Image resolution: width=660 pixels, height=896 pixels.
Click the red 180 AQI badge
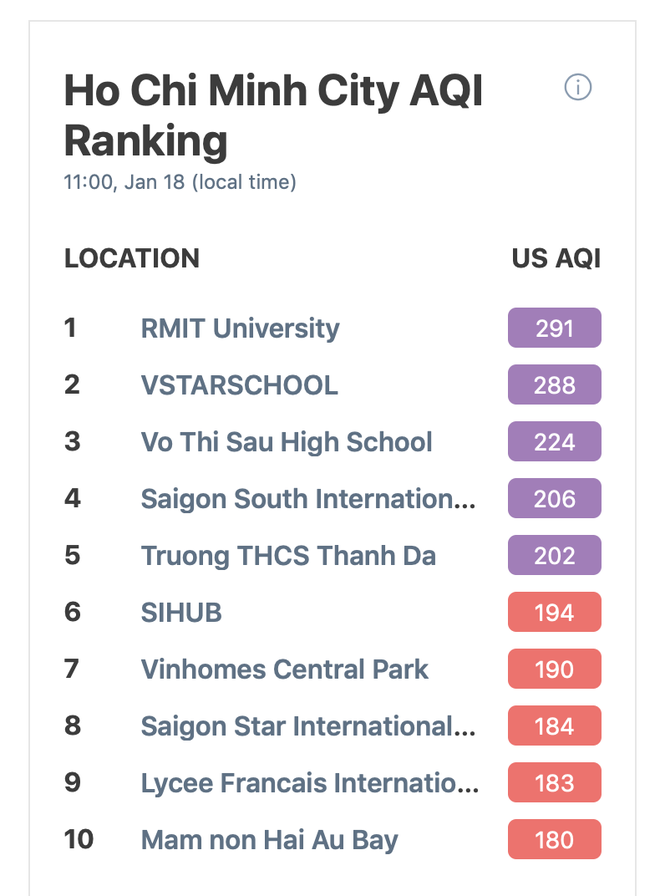pos(554,840)
